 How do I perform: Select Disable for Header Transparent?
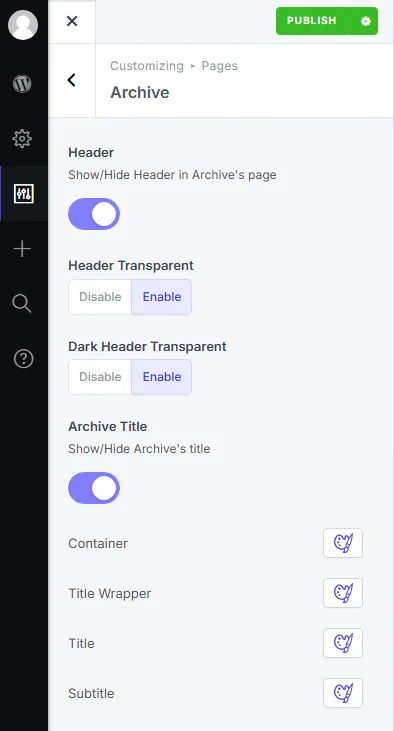100,297
